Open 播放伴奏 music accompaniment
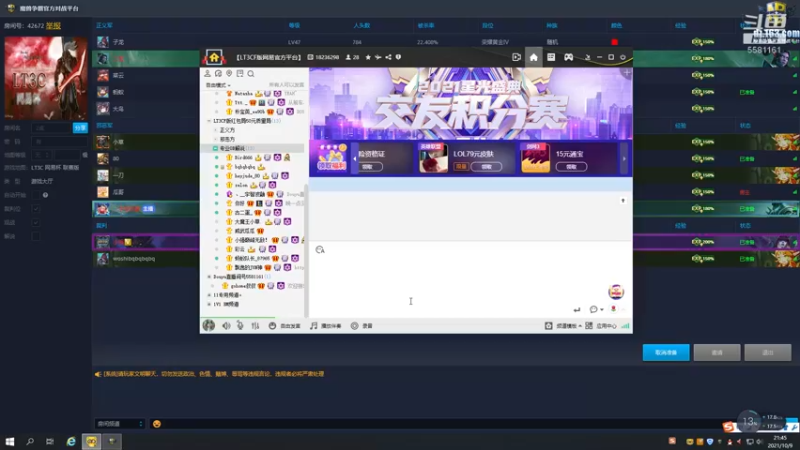Image resolution: width=800 pixels, height=450 pixels. [x=326, y=326]
